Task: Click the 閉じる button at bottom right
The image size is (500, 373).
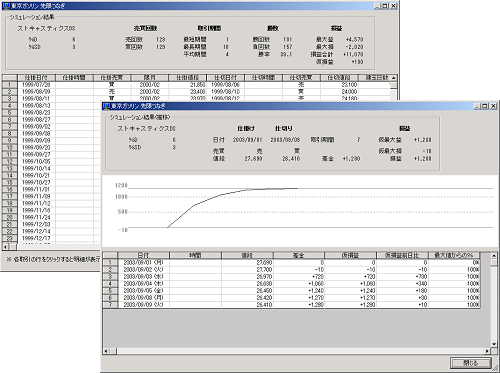Action: [x=471, y=363]
